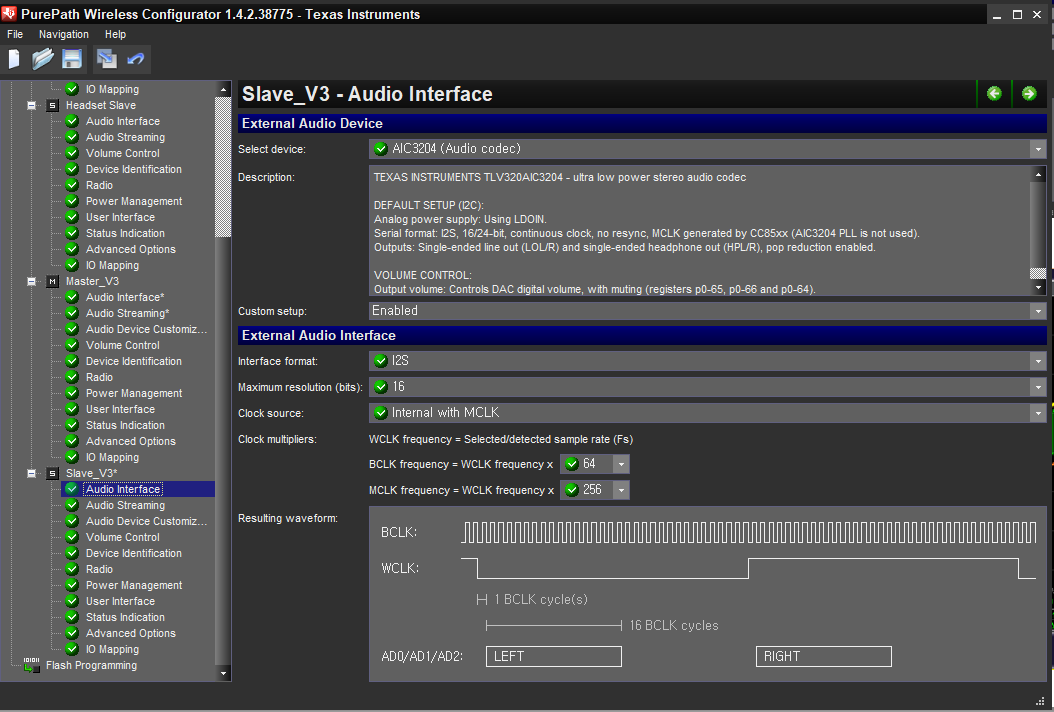Select Audio Device Customization under Slave_V3

click(x=147, y=521)
